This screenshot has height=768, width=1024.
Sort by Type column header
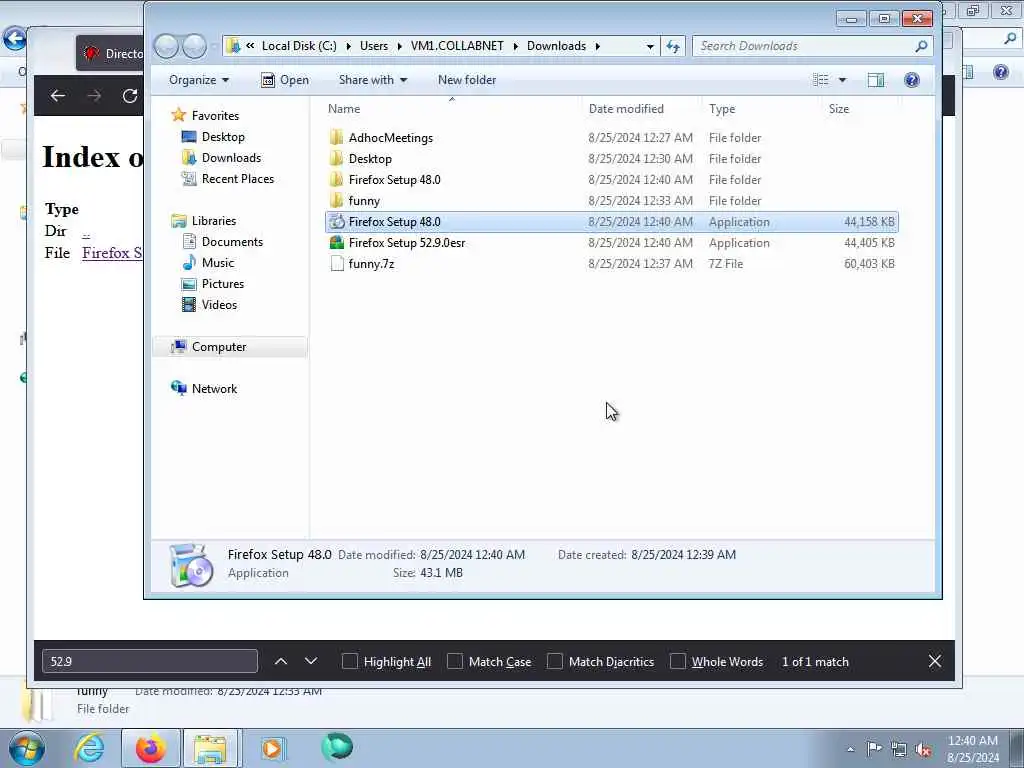[x=722, y=109]
